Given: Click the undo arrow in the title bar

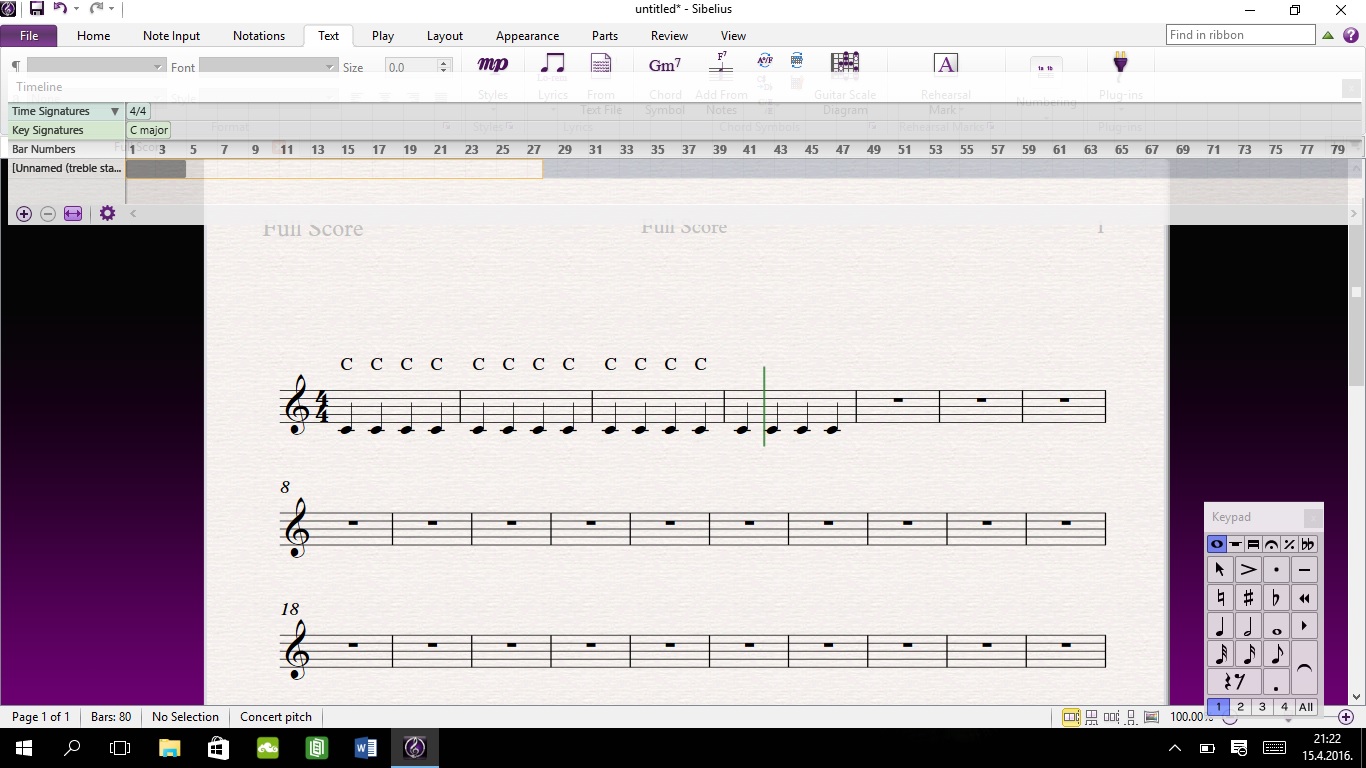Looking at the screenshot, I should pos(60,9).
